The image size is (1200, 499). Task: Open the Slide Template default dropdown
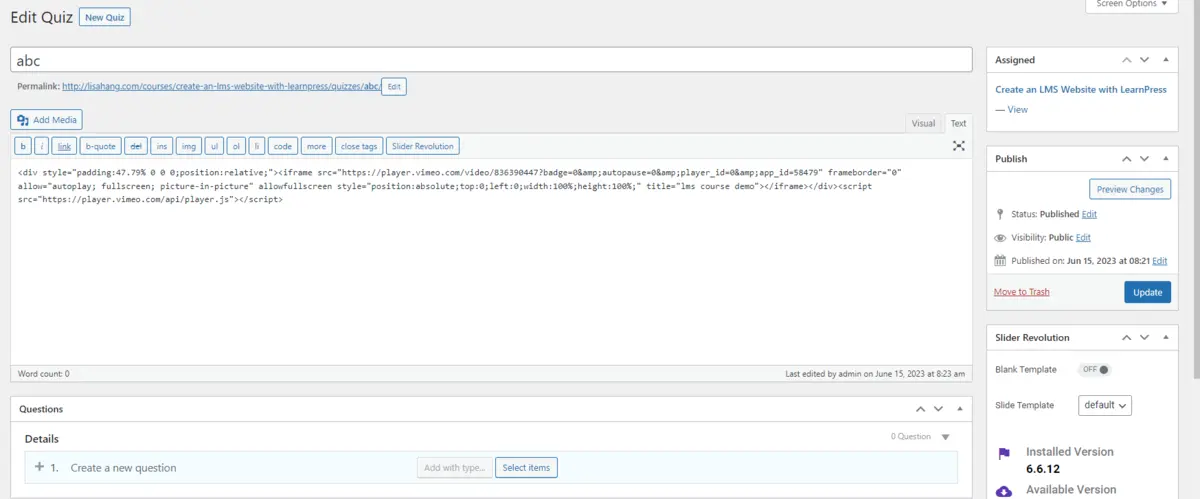point(1105,405)
